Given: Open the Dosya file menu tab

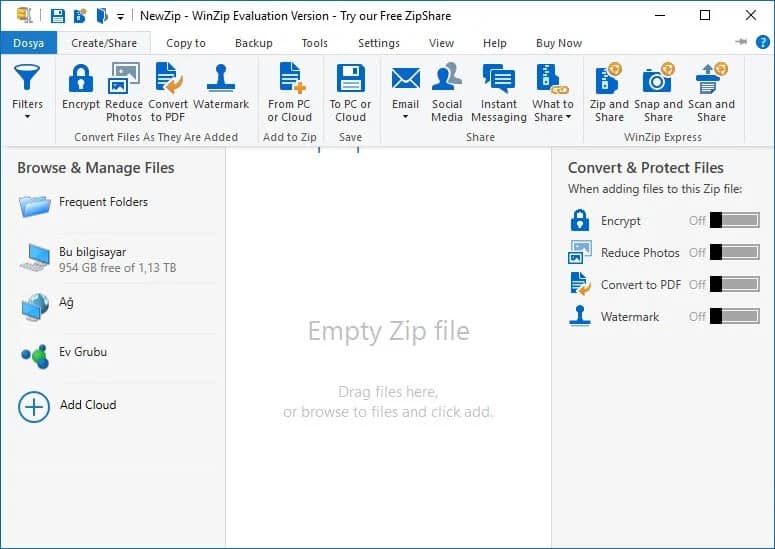Looking at the screenshot, I should (x=28, y=43).
